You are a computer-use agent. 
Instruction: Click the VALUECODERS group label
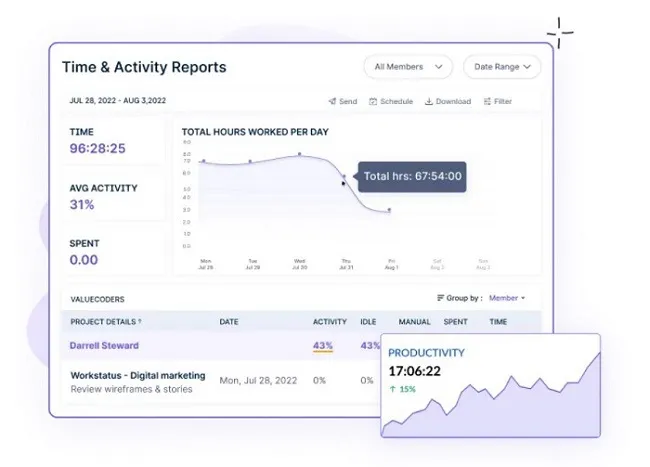(97, 299)
